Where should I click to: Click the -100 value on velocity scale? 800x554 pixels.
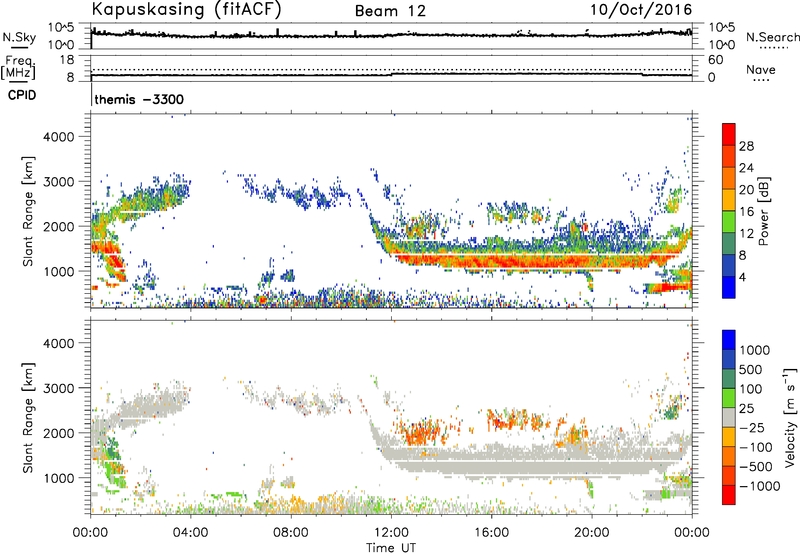tap(756, 447)
